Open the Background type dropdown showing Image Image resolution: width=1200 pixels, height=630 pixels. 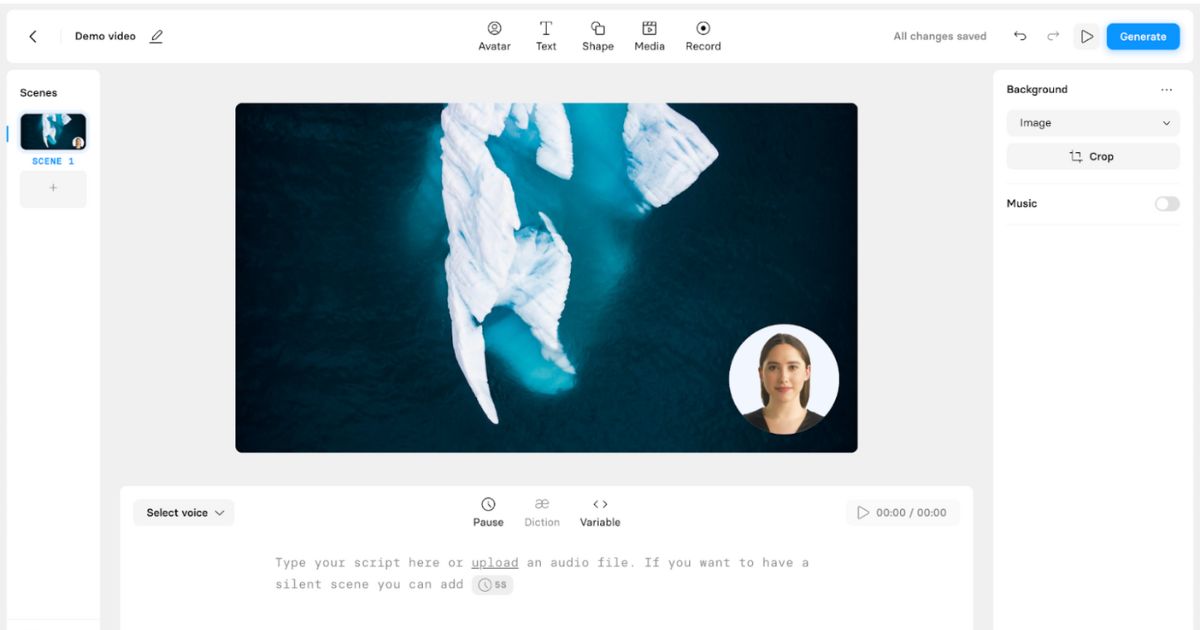(x=1092, y=122)
